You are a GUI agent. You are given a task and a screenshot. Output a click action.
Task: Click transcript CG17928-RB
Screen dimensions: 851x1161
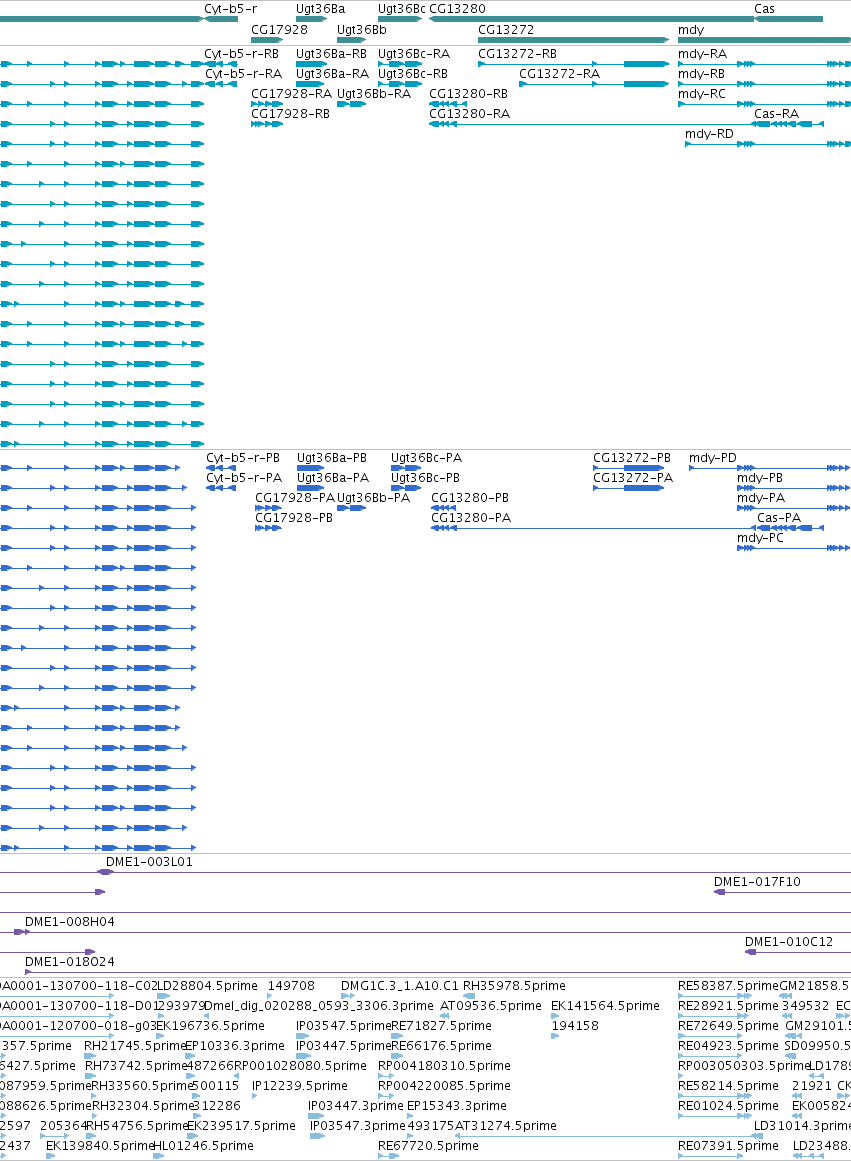point(290,114)
